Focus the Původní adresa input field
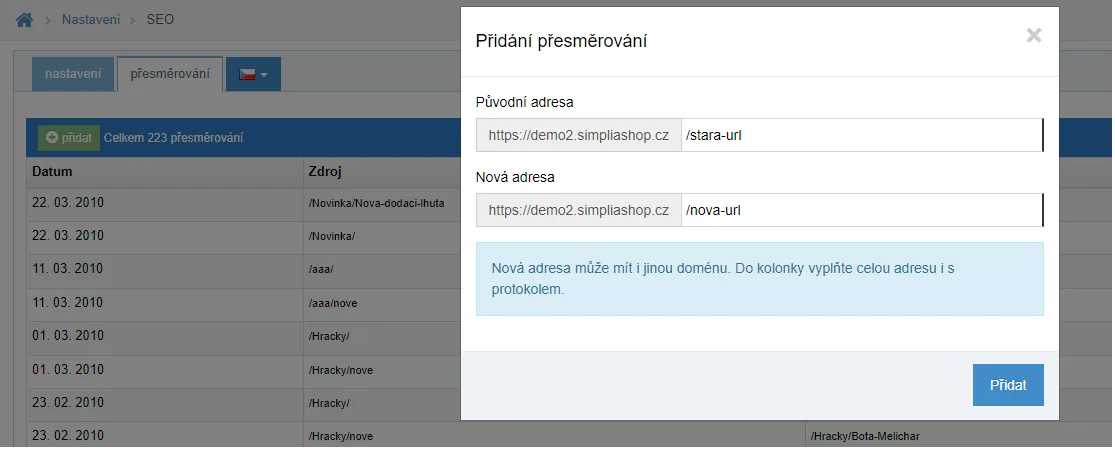1115x453 pixels. (x=862, y=135)
